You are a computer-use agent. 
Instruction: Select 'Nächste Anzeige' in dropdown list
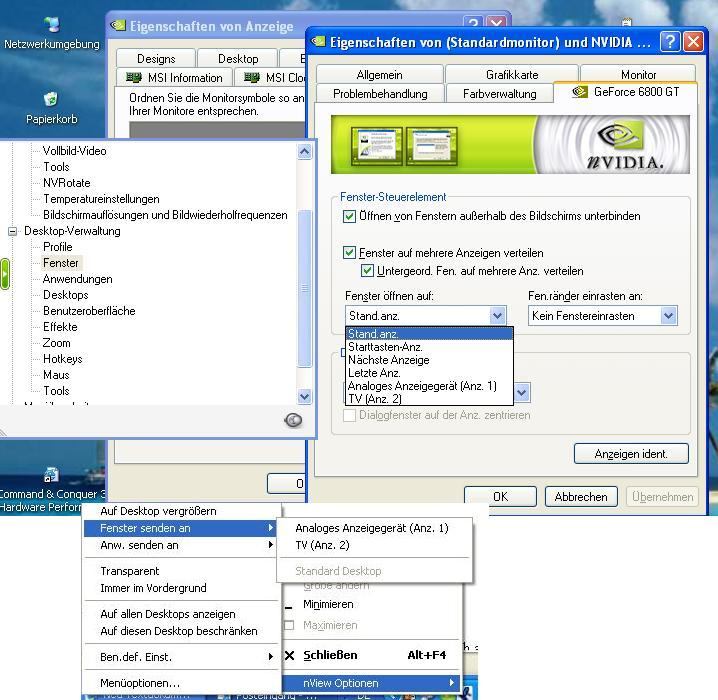click(x=429, y=360)
